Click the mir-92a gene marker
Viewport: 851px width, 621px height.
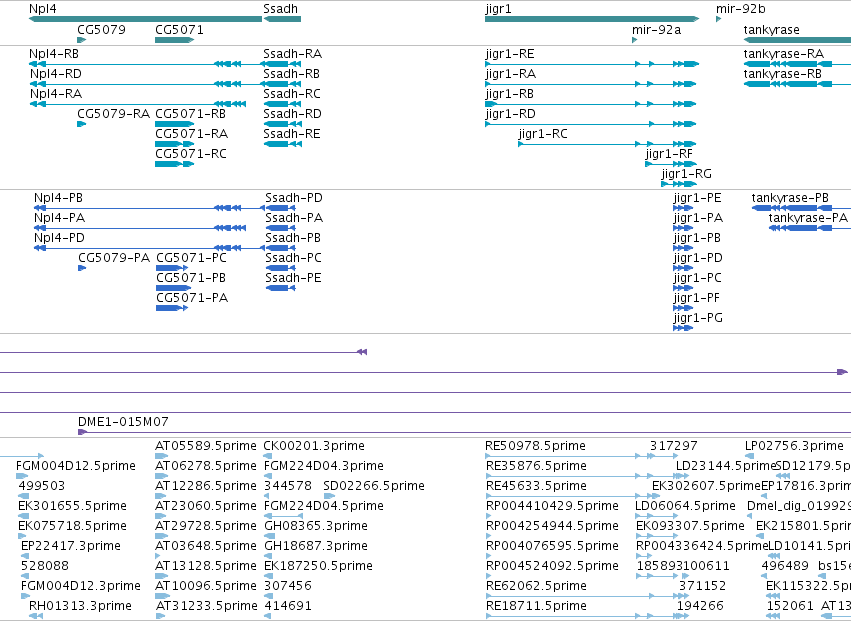pyautogui.click(x=634, y=40)
